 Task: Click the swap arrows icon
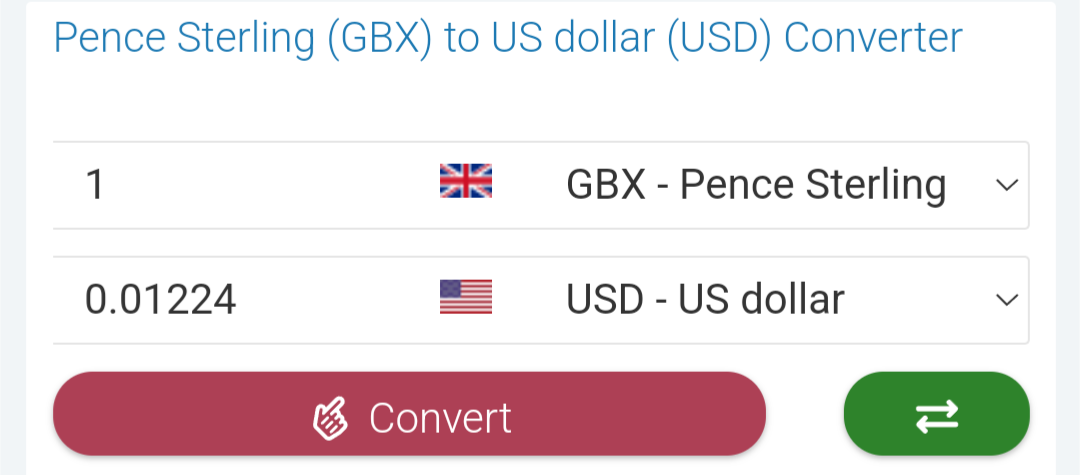pos(936,415)
